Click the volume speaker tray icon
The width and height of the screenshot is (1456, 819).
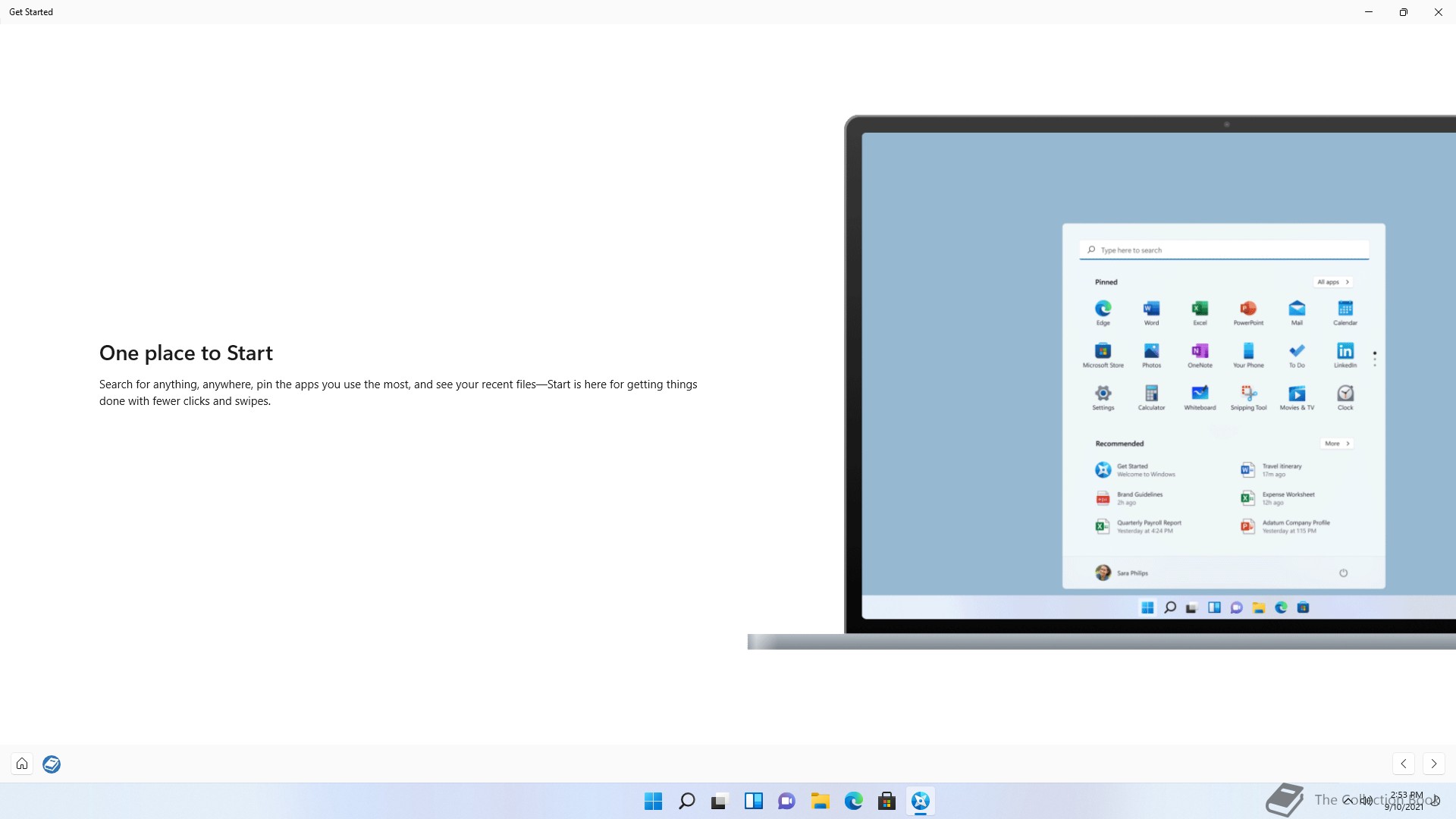(1367, 801)
